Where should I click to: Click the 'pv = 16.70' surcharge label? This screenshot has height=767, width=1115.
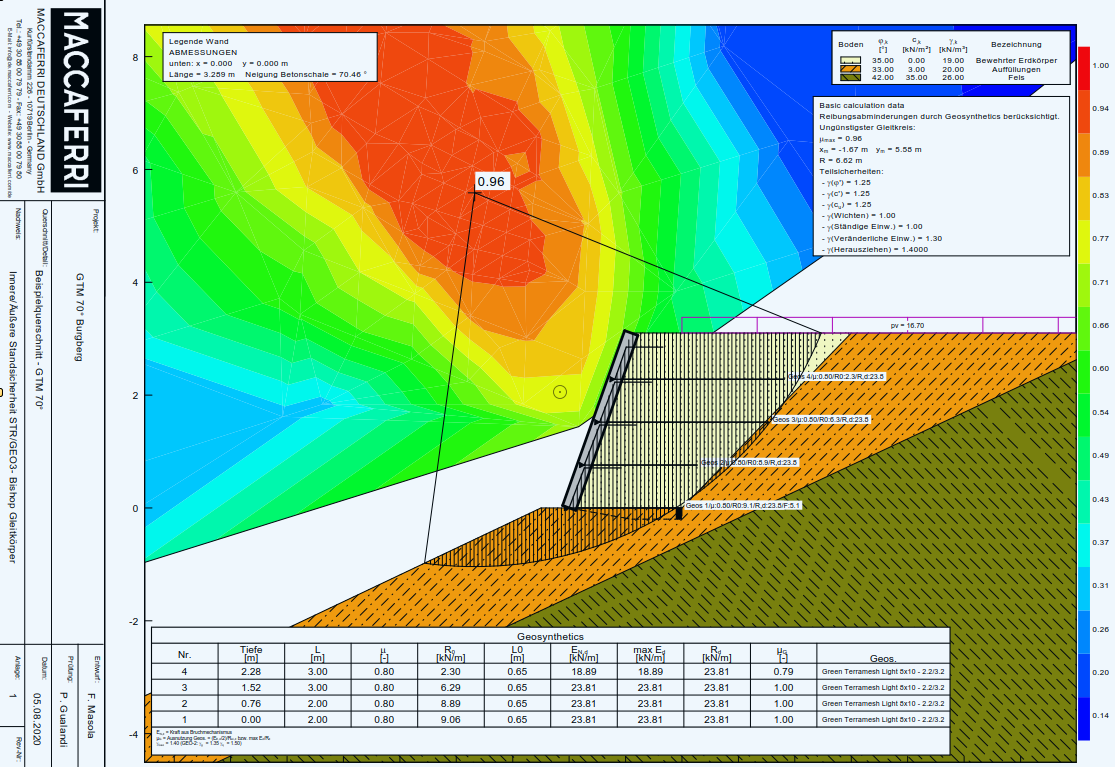(x=907, y=326)
